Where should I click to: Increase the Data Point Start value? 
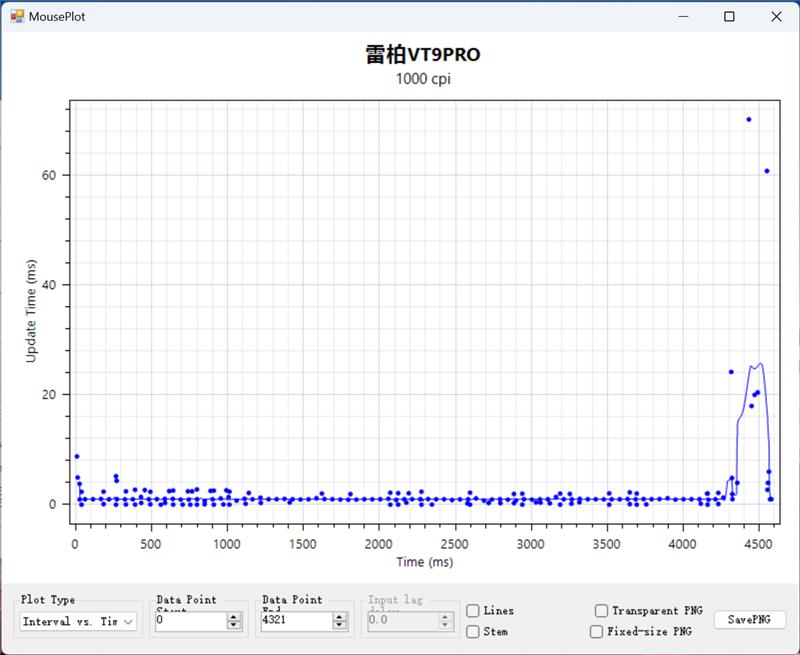[x=234, y=617]
